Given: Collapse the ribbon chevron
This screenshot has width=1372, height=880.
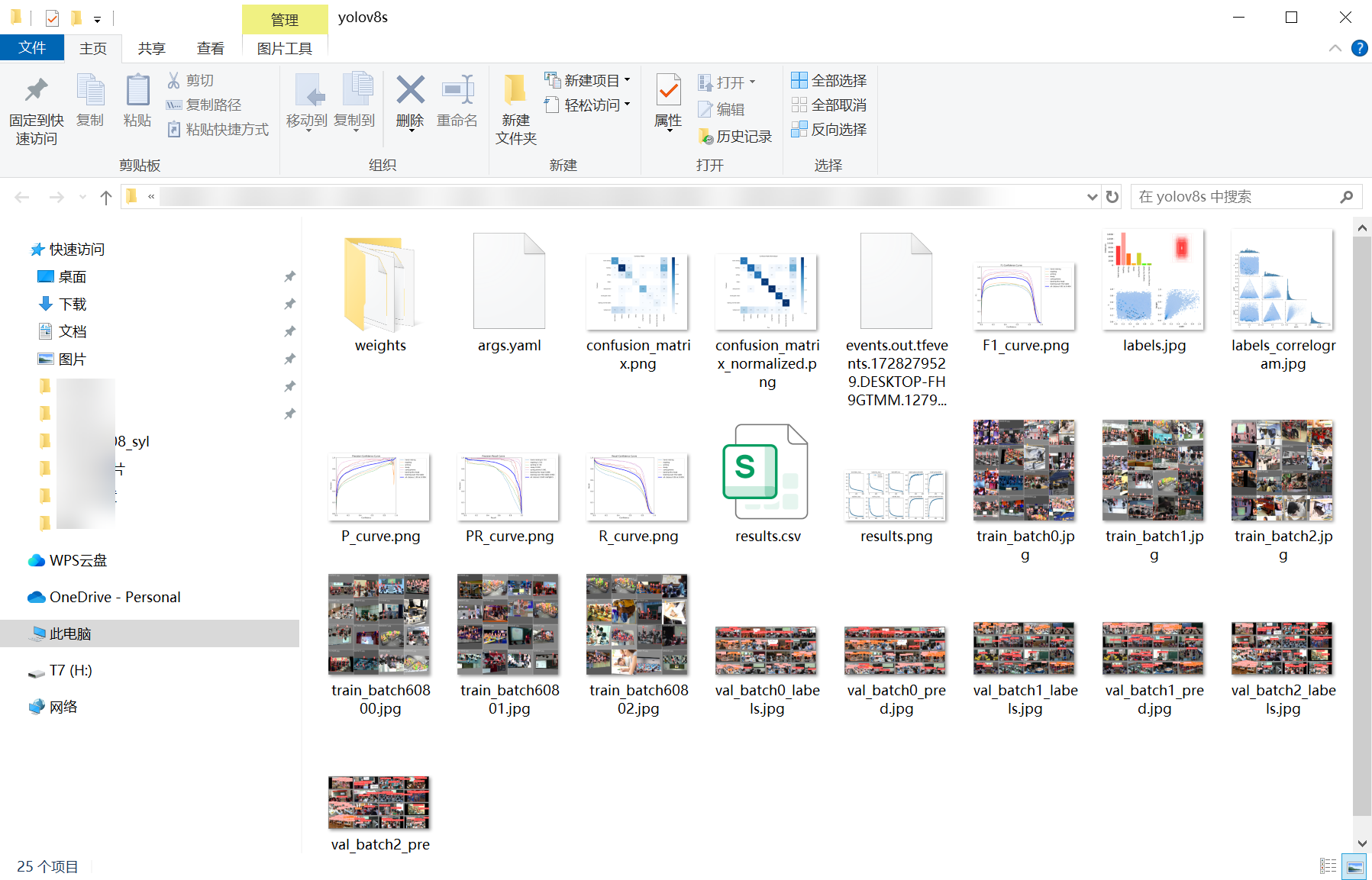Looking at the screenshot, I should 1335,48.
